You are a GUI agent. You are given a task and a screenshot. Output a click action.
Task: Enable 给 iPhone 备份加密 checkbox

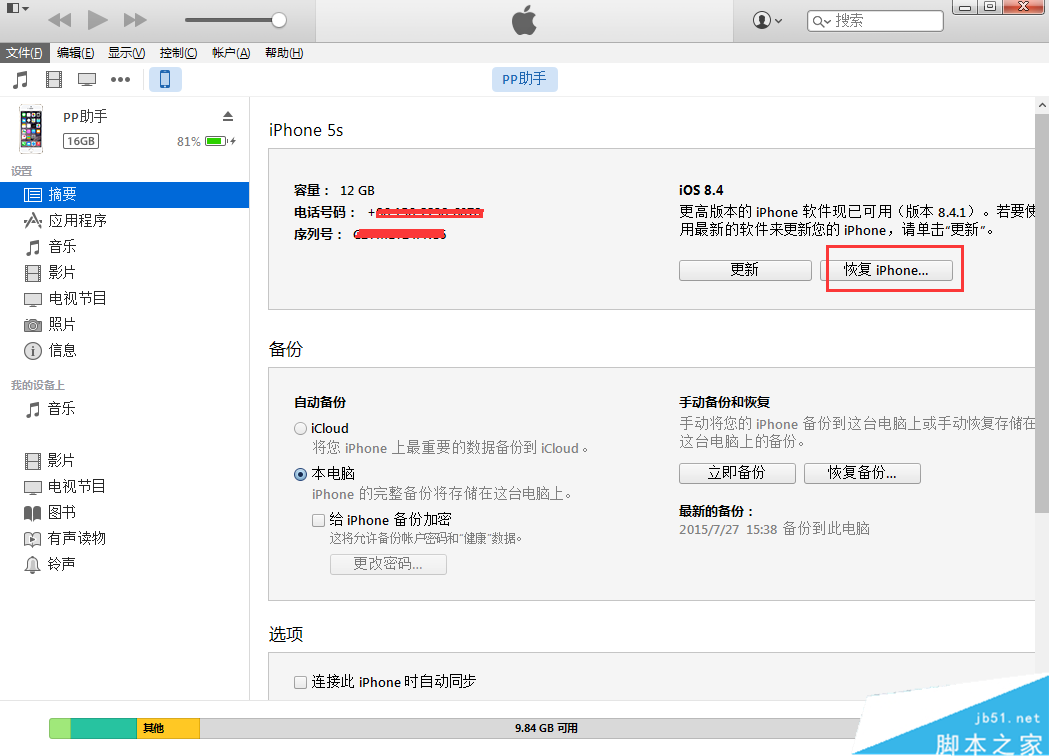point(318,520)
